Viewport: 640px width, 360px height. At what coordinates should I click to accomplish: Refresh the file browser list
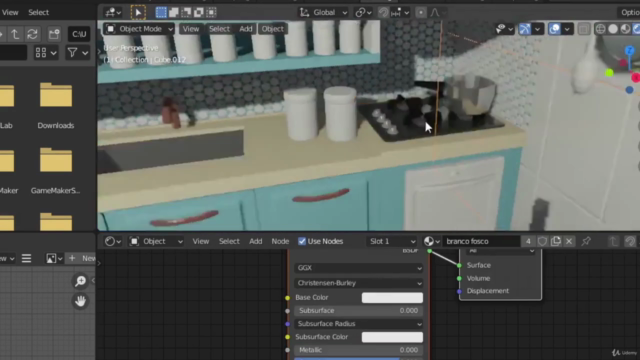click(33, 34)
